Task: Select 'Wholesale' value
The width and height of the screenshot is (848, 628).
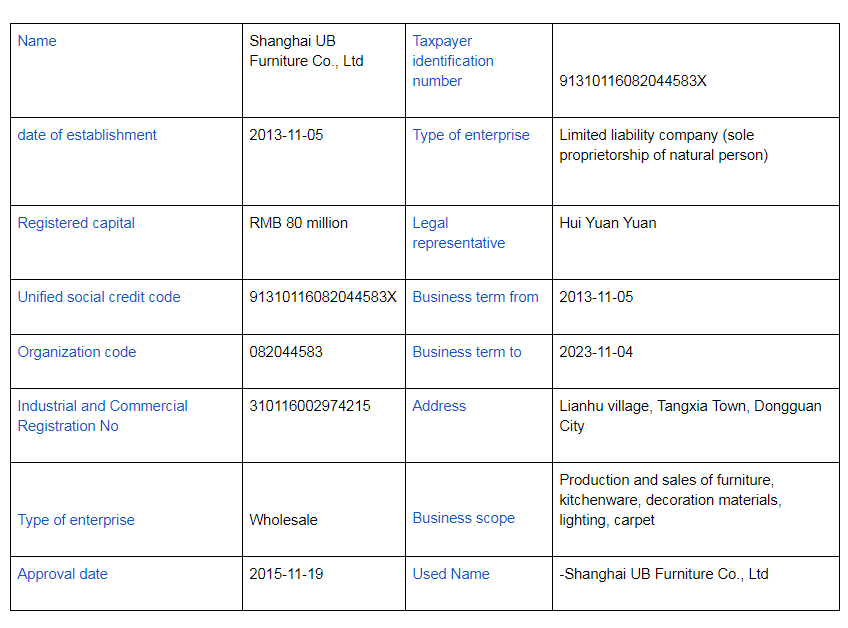Action: pyautogui.click(x=283, y=520)
